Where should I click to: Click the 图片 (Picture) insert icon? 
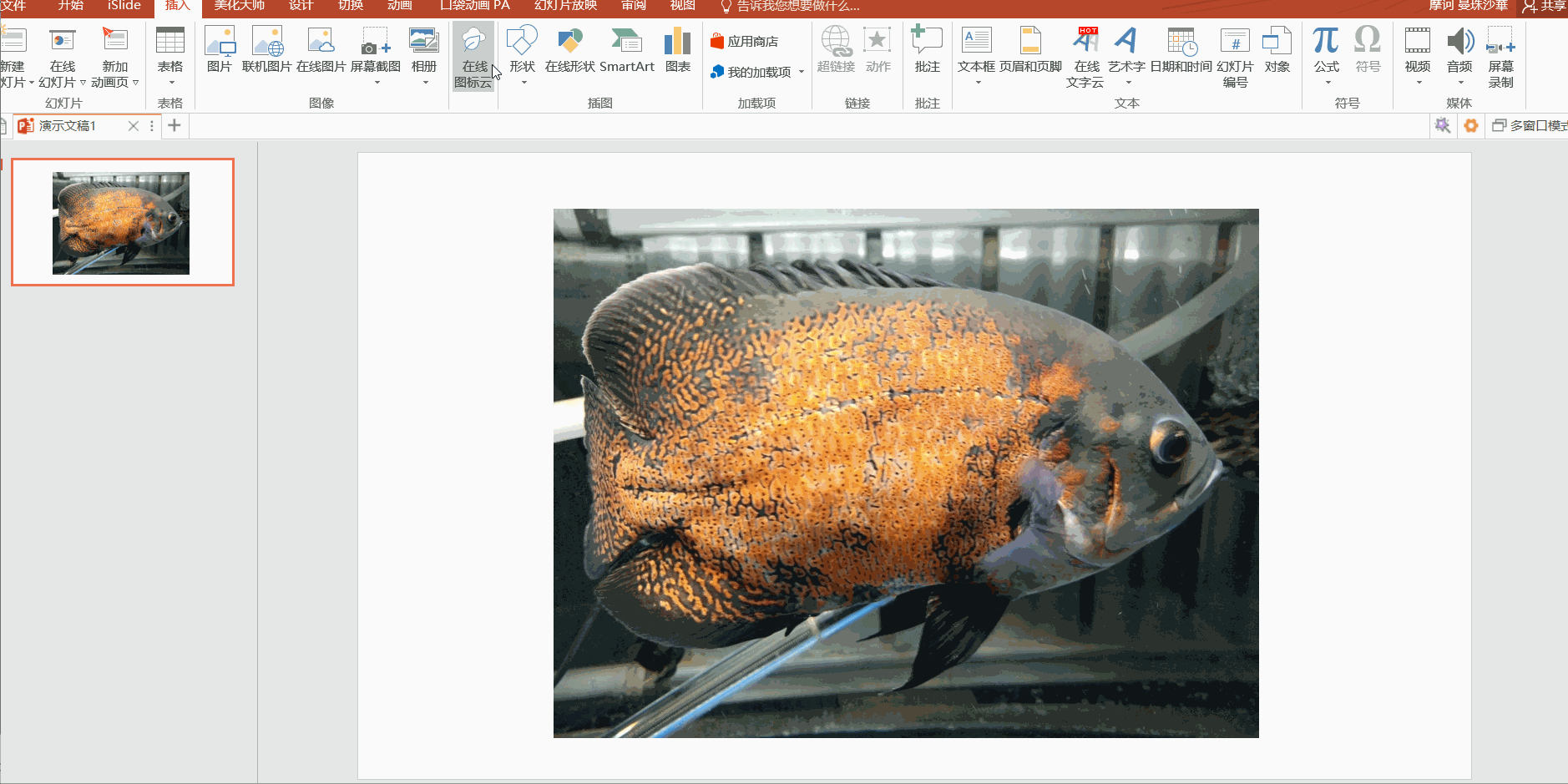coord(220,50)
